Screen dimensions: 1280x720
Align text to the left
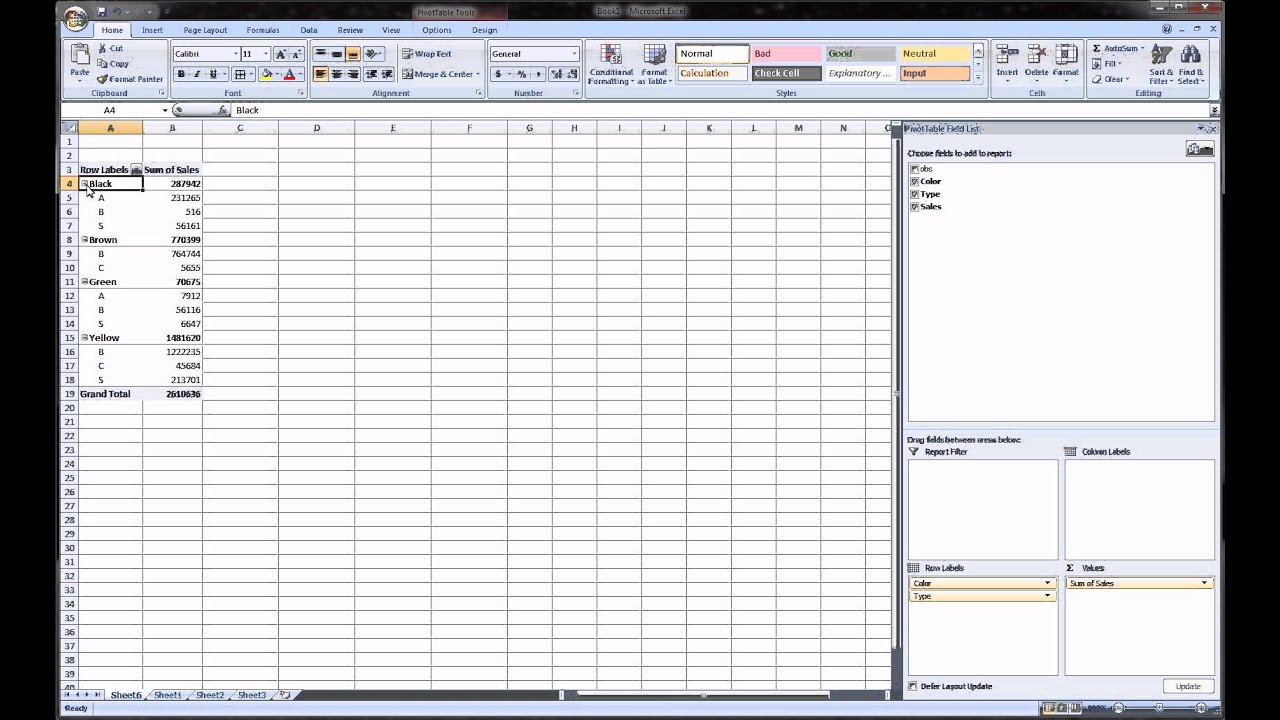tap(320, 74)
